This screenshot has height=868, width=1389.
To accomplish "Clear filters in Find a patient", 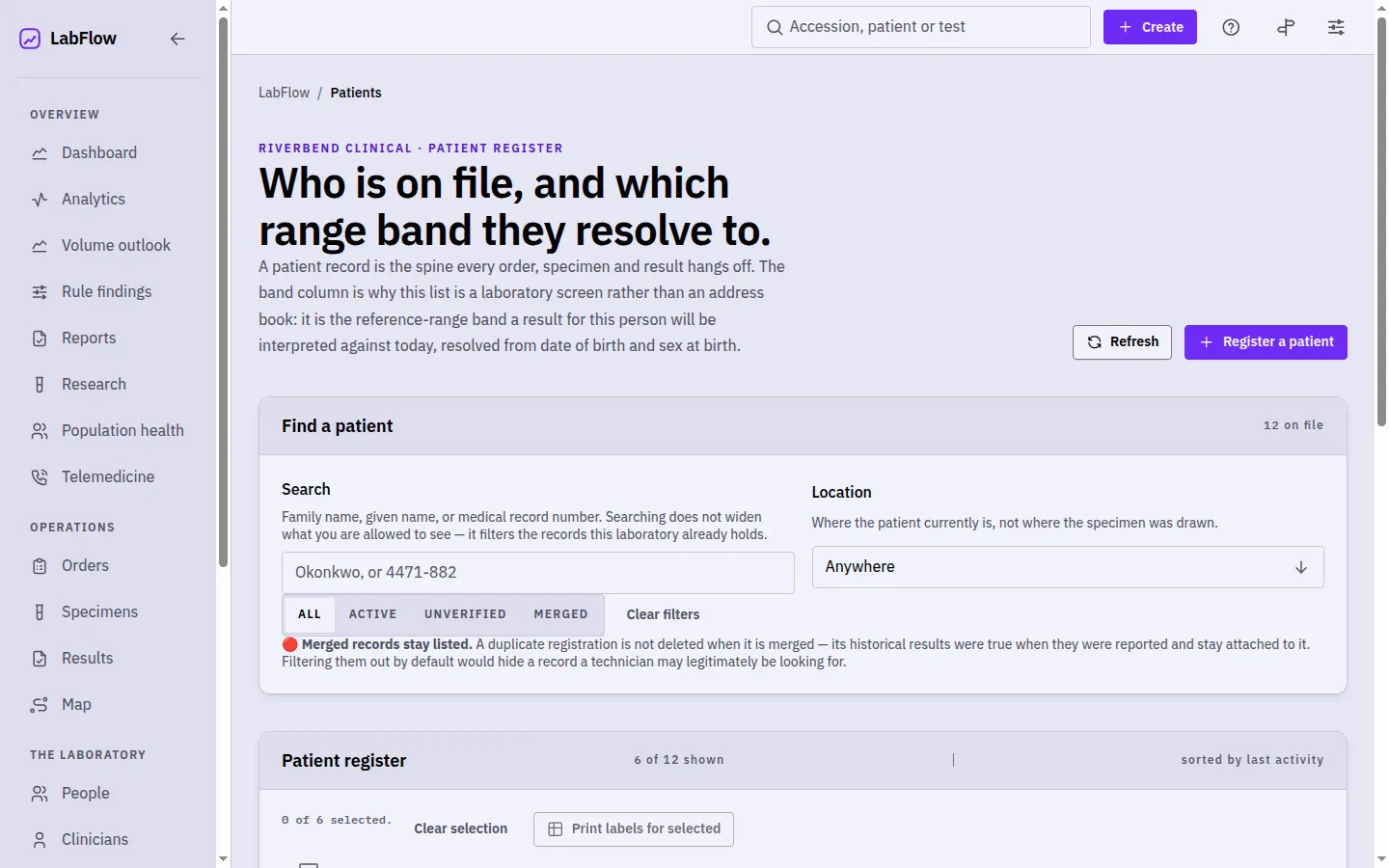I will click(x=664, y=614).
